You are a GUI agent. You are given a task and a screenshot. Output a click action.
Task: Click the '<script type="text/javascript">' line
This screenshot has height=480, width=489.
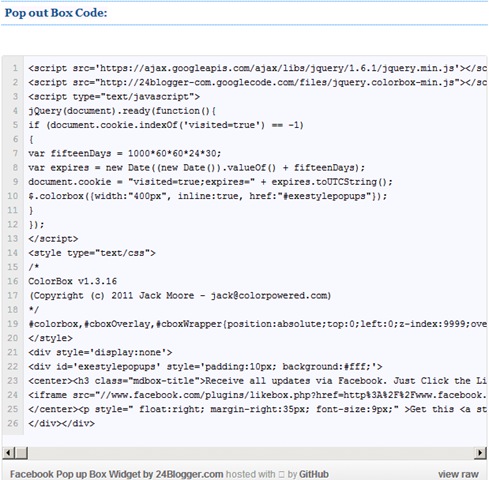coord(114,97)
